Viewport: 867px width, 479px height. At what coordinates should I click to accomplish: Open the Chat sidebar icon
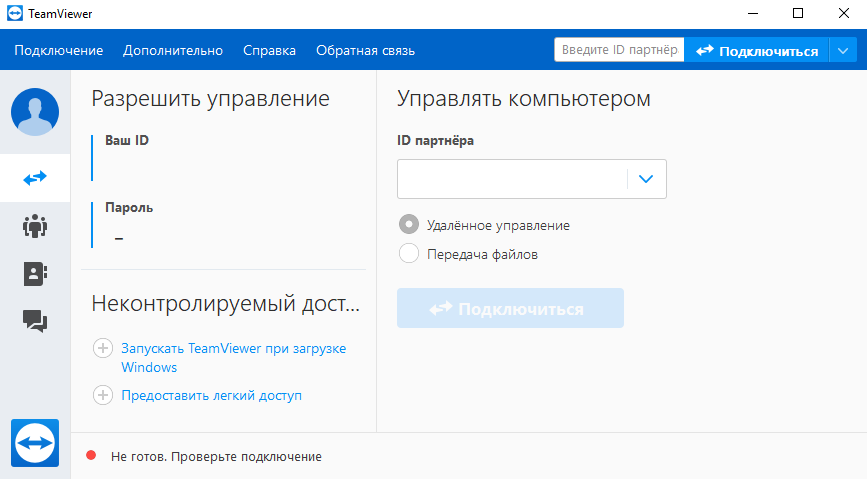point(35,321)
